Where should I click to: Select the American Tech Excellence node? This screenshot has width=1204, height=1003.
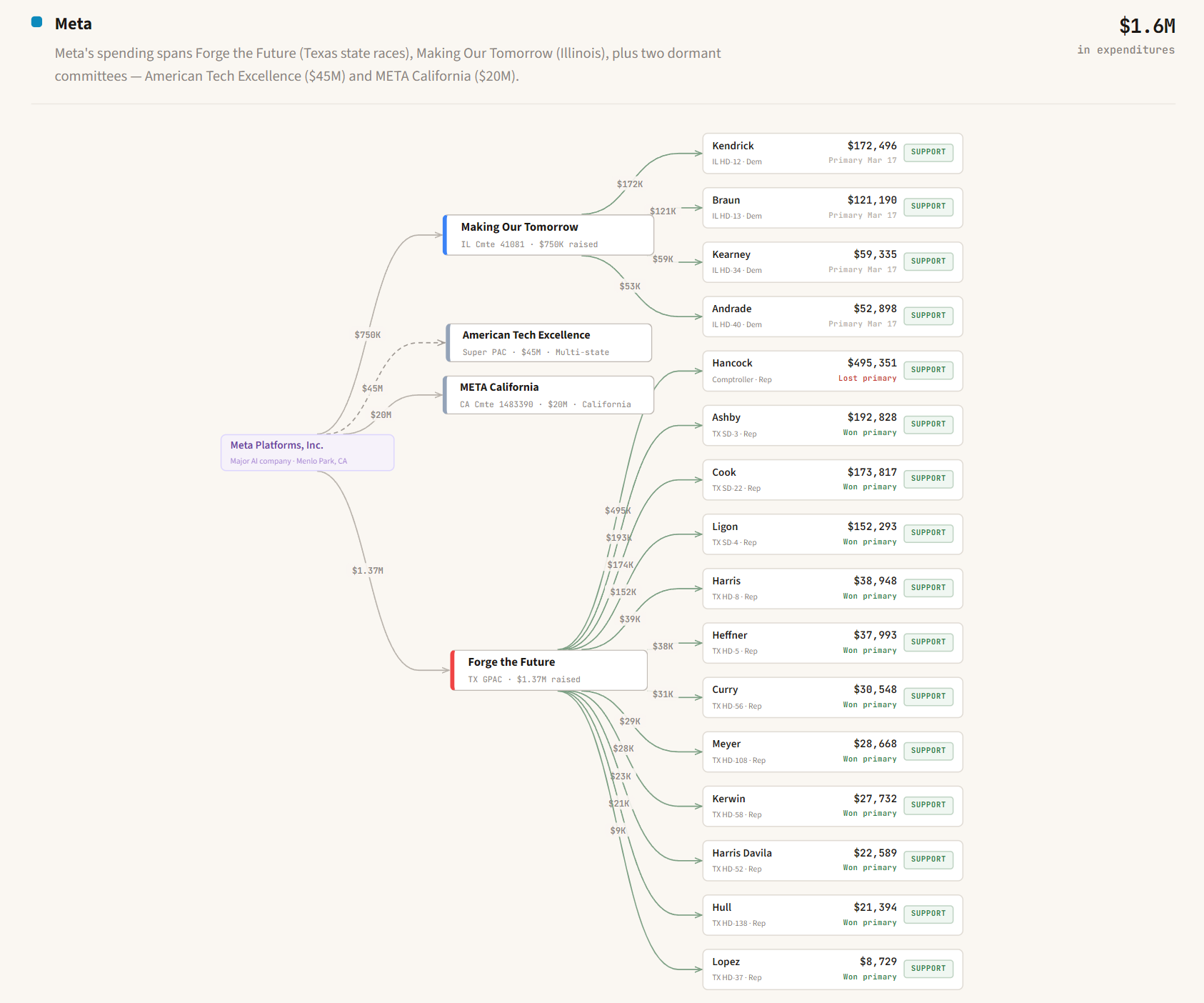[548, 343]
